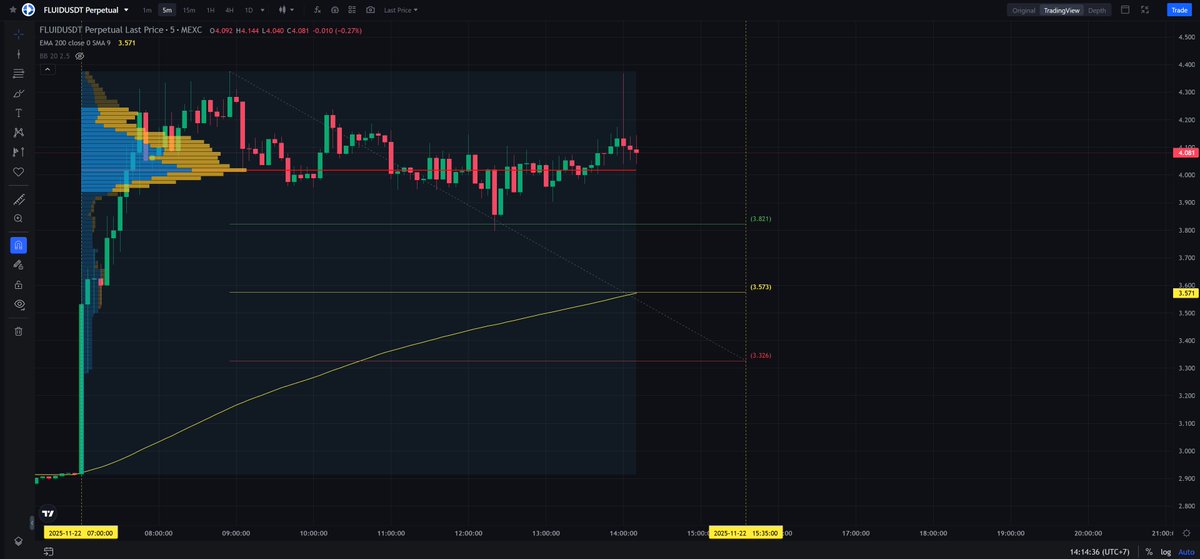Open the heart icons tool

(18, 172)
